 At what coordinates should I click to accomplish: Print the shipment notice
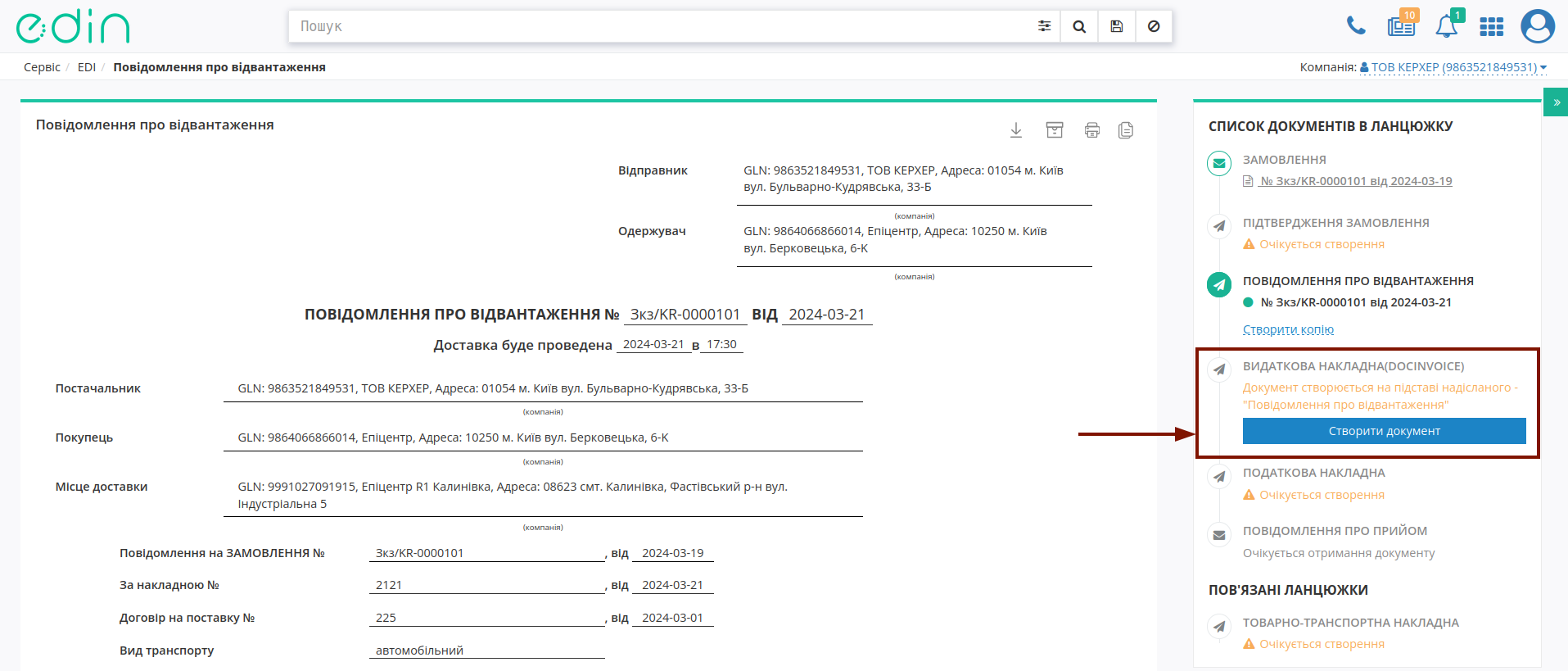(x=1092, y=130)
